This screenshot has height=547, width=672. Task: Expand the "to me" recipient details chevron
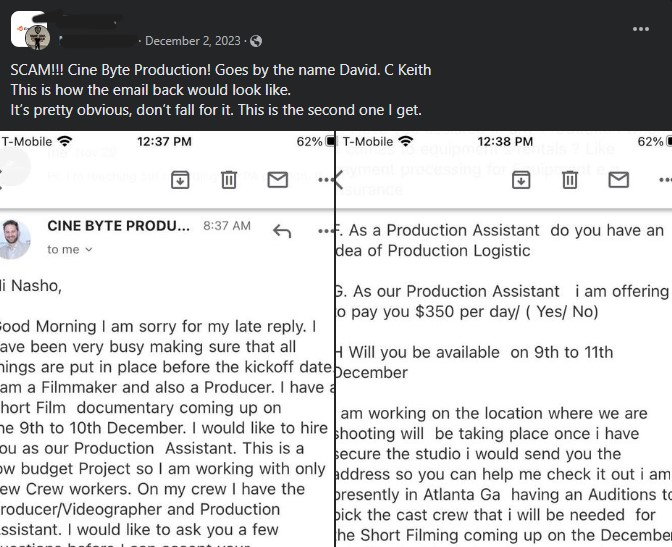[x=88, y=250]
